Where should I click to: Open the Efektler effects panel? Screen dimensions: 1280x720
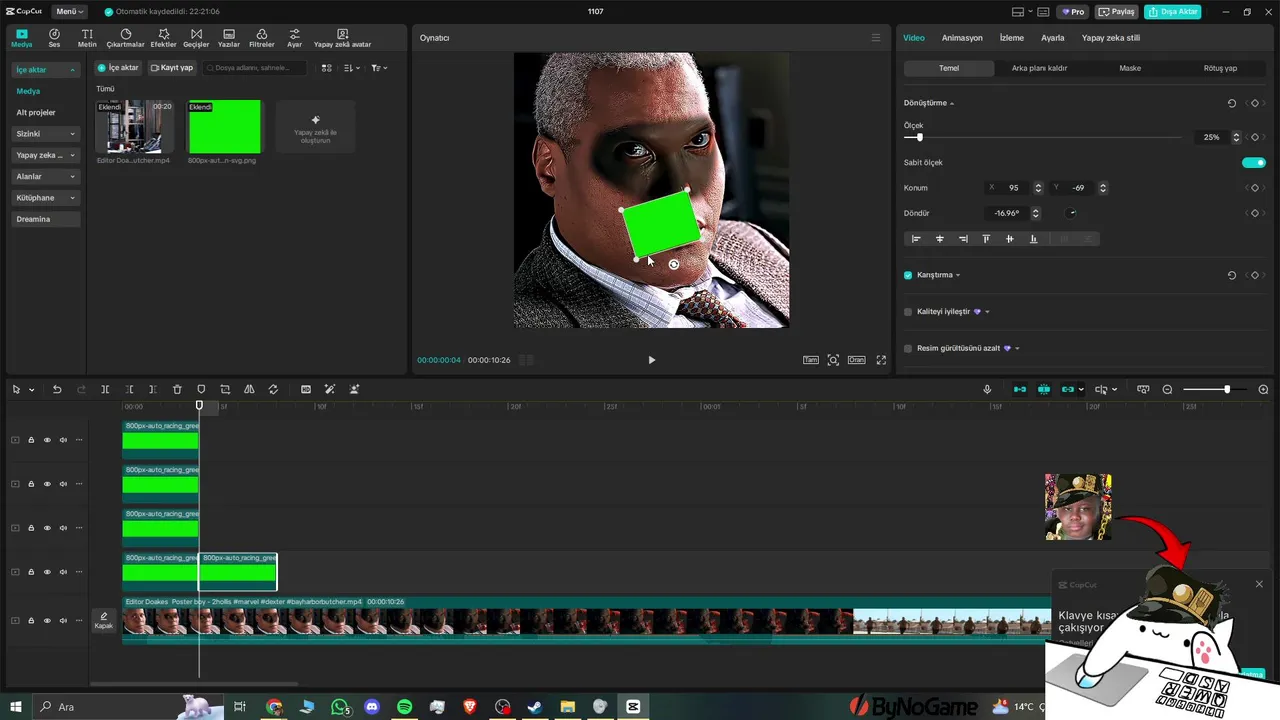163,38
